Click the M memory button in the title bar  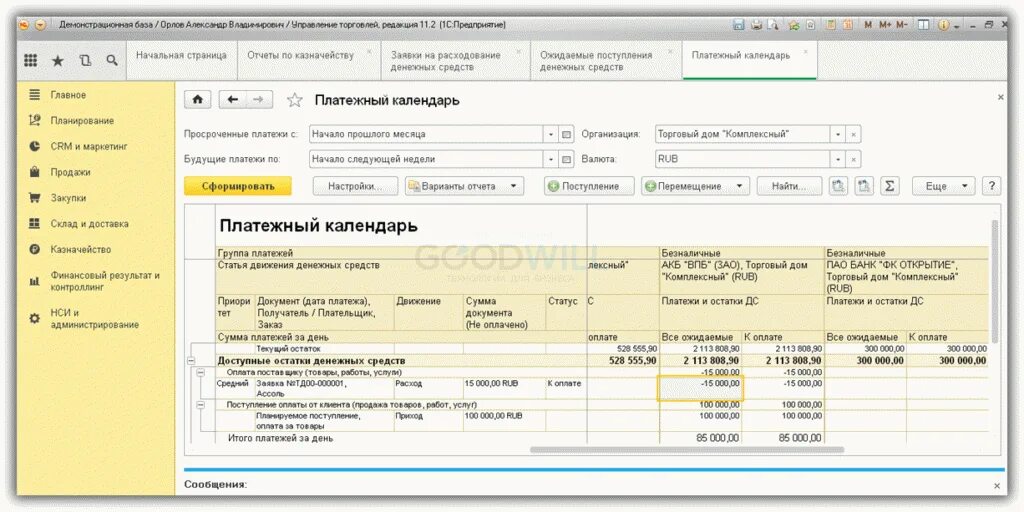868,25
